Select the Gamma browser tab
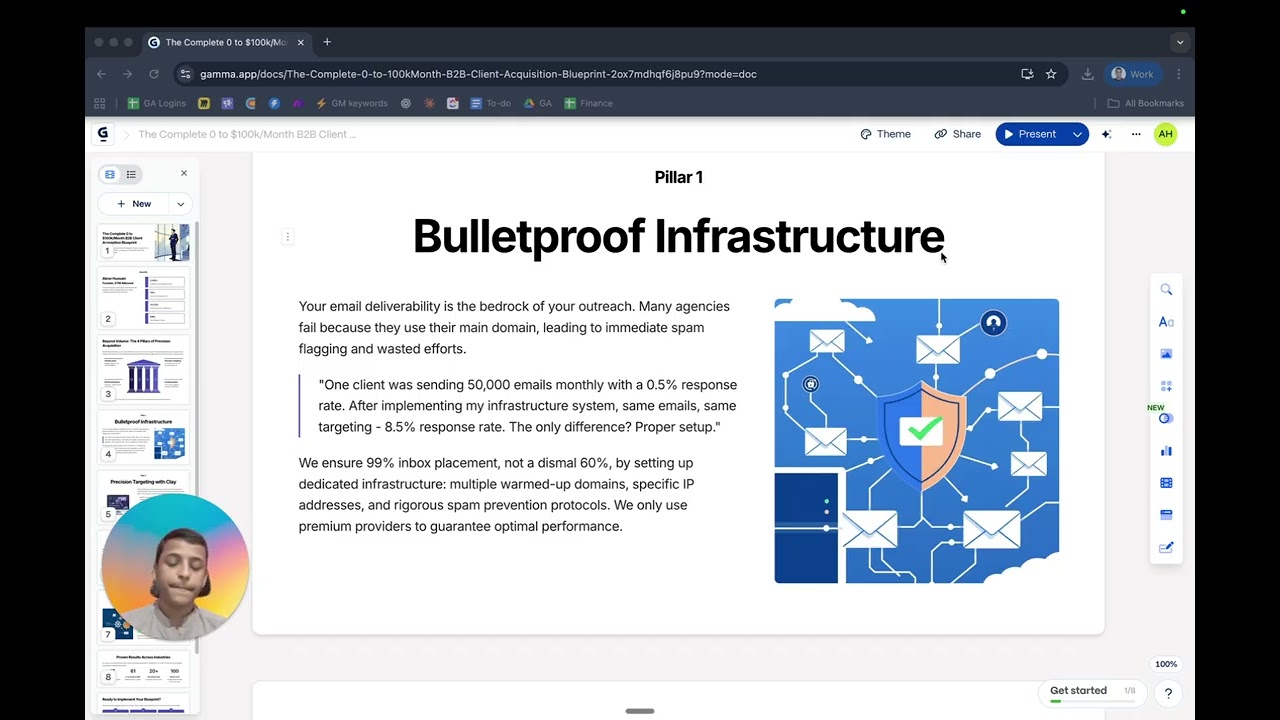 tap(227, 42)
